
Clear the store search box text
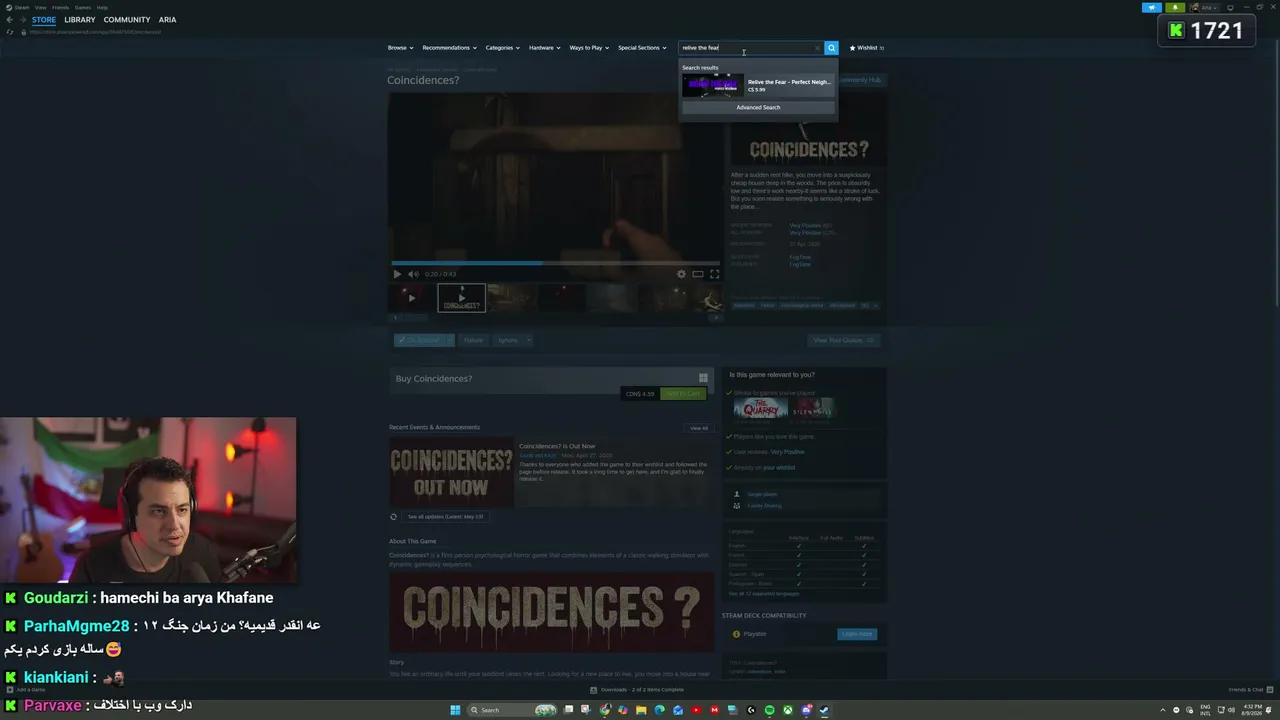point(817,48)
